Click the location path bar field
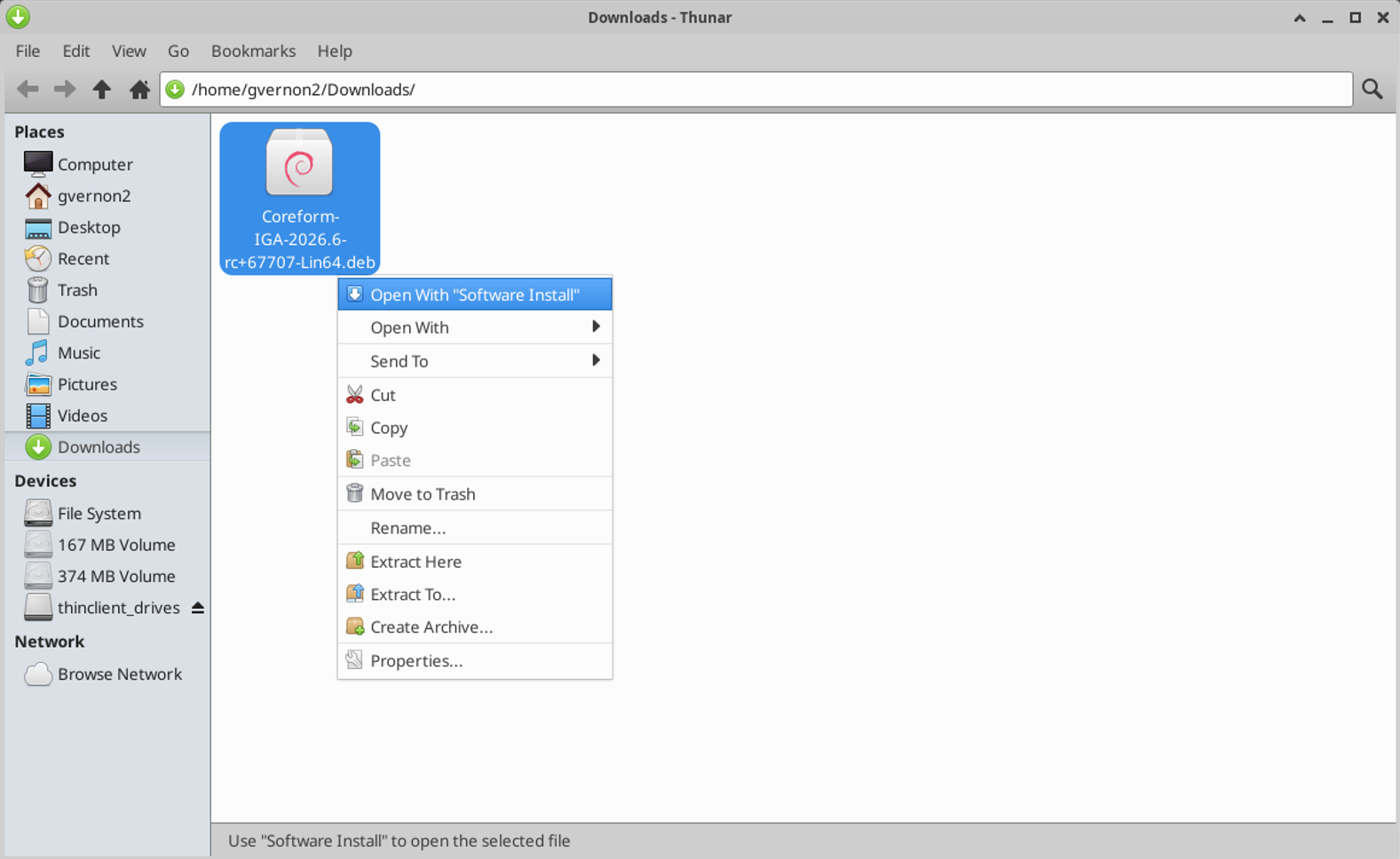Screen dimensions: 1400x859 pos(756,89)
